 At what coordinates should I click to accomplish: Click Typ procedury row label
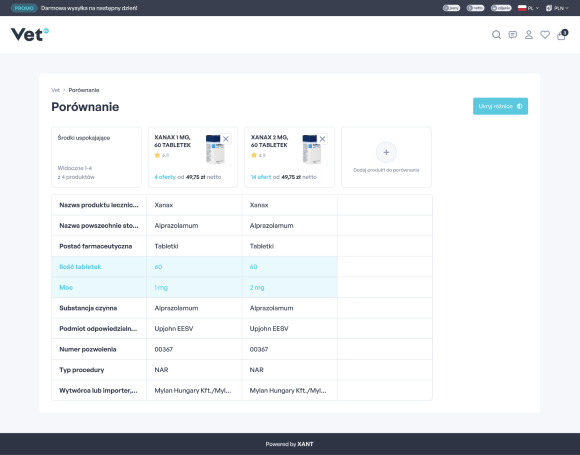pyautogui.click(x=82, y=370)
